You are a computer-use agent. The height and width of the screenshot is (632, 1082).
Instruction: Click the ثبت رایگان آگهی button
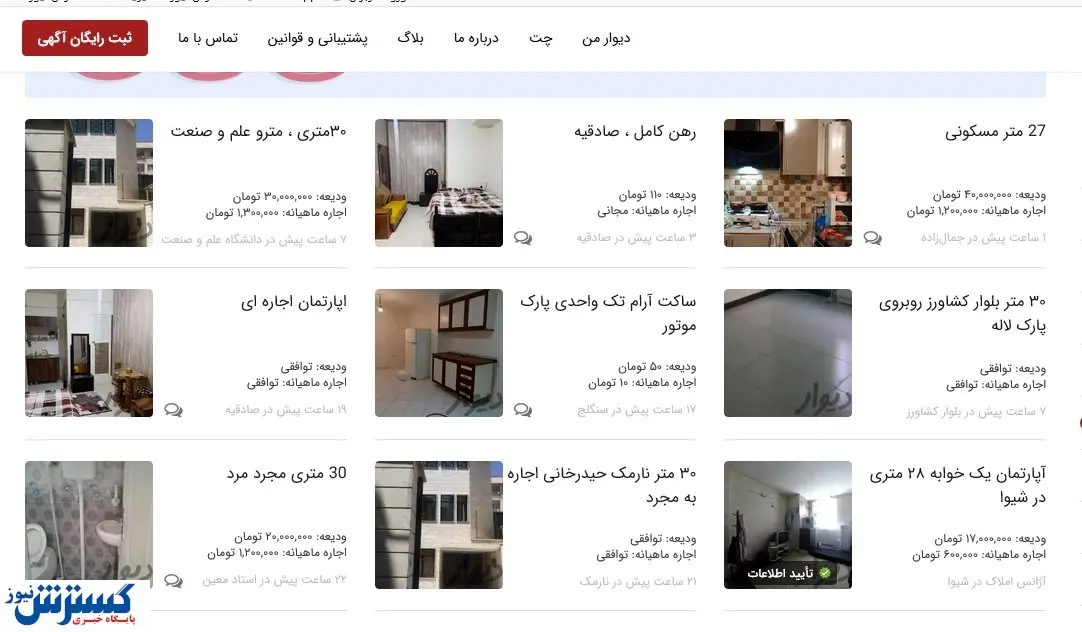coord(85,38)
